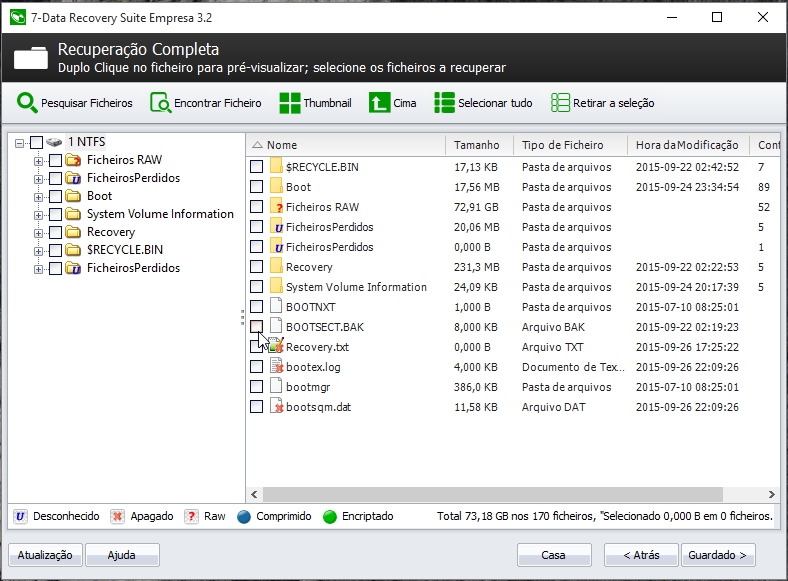Click the Encriptado green dot indicator
The image size is (788, 581).
pyautogui.click(x=330, y=517)
